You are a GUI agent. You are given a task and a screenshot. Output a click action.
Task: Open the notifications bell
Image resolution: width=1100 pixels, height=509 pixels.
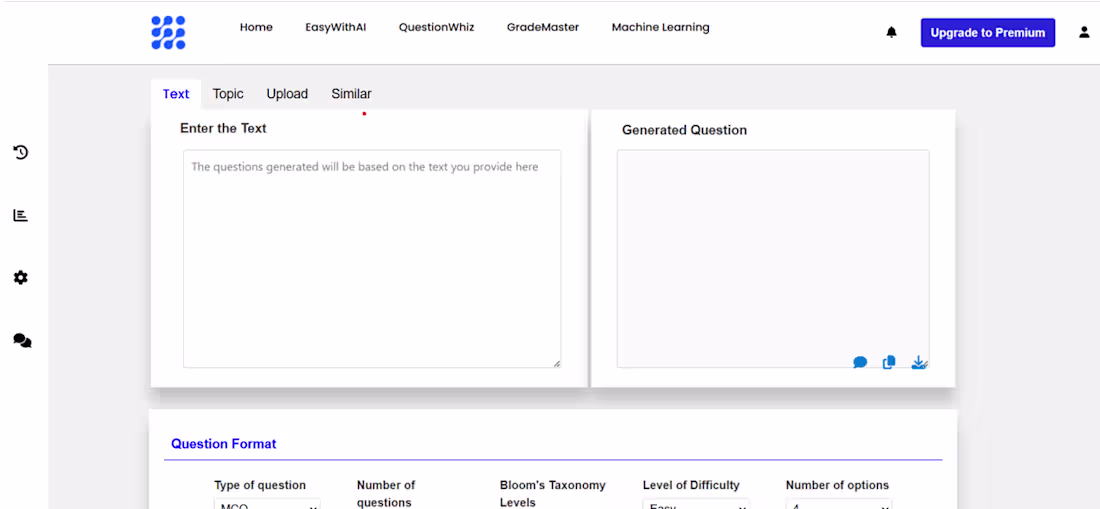[x=891, y=32]
